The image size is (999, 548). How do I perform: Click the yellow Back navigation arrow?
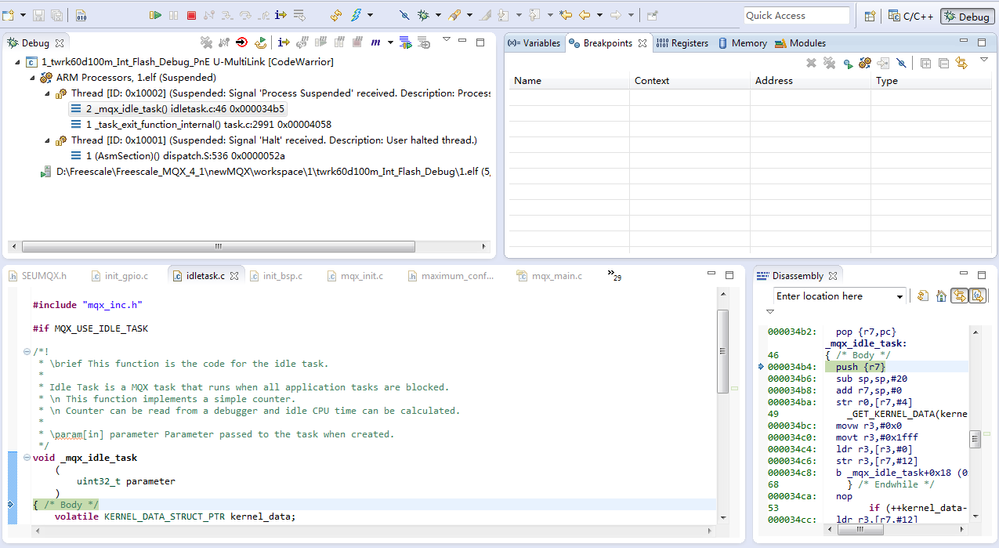[x=584, y=15]
